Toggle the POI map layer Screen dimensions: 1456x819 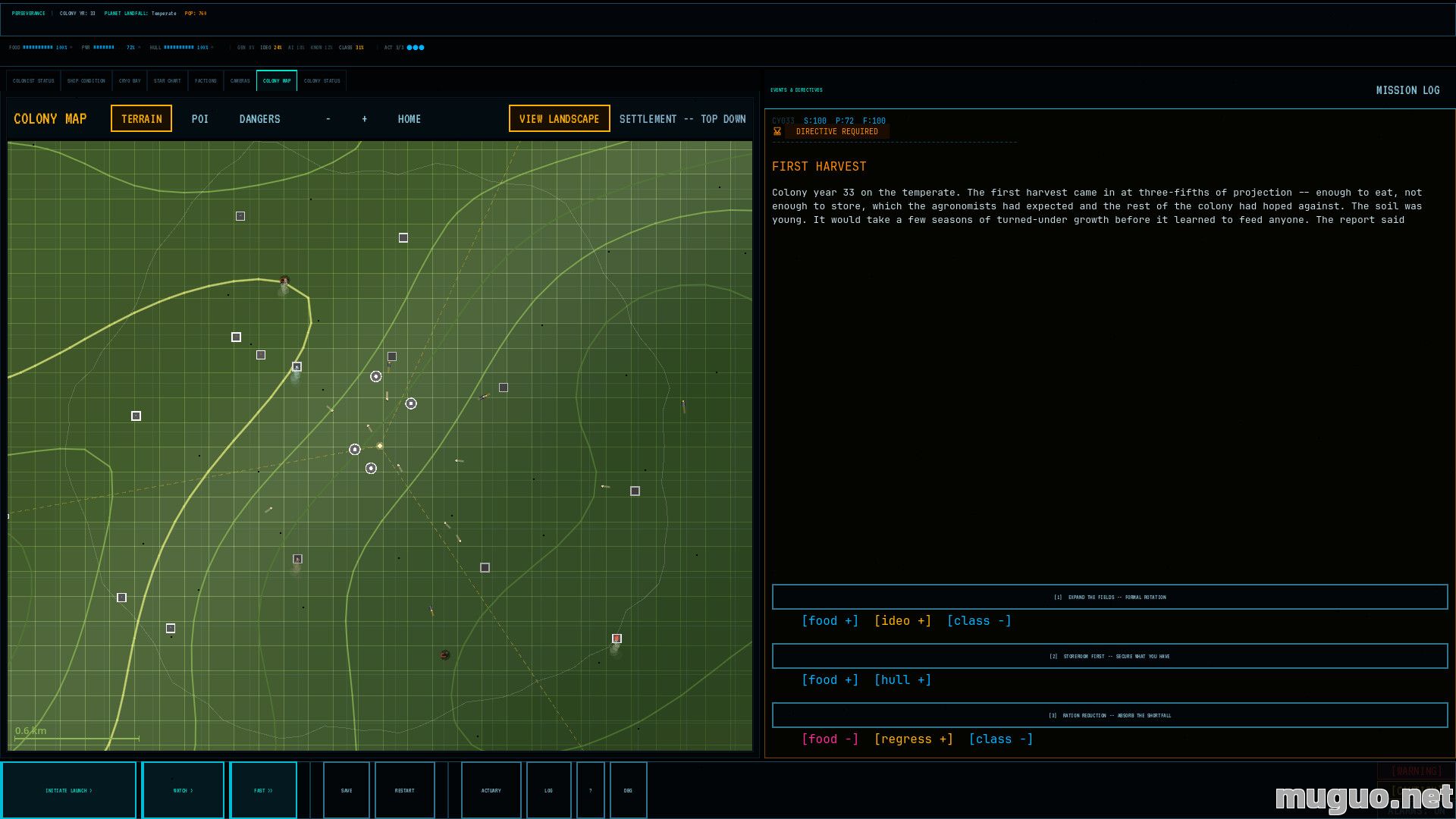(199, 119)
